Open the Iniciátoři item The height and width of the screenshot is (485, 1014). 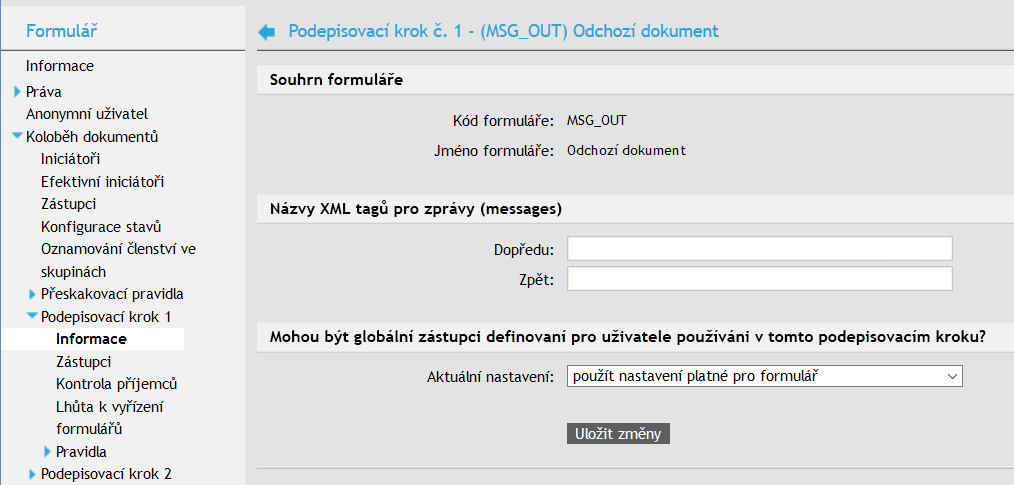71,159
